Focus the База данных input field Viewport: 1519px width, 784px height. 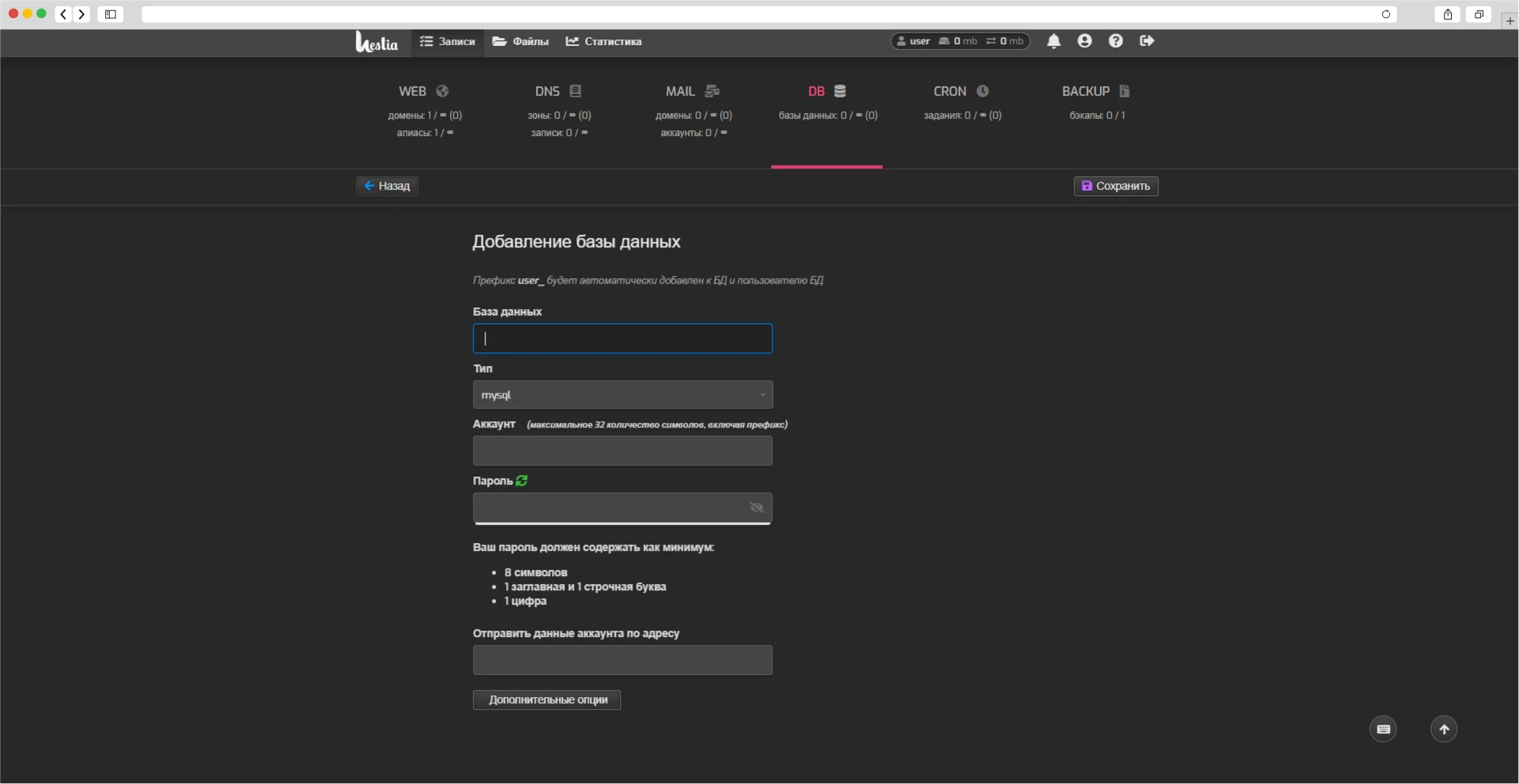pyautogui.click(x=622, y=338)
